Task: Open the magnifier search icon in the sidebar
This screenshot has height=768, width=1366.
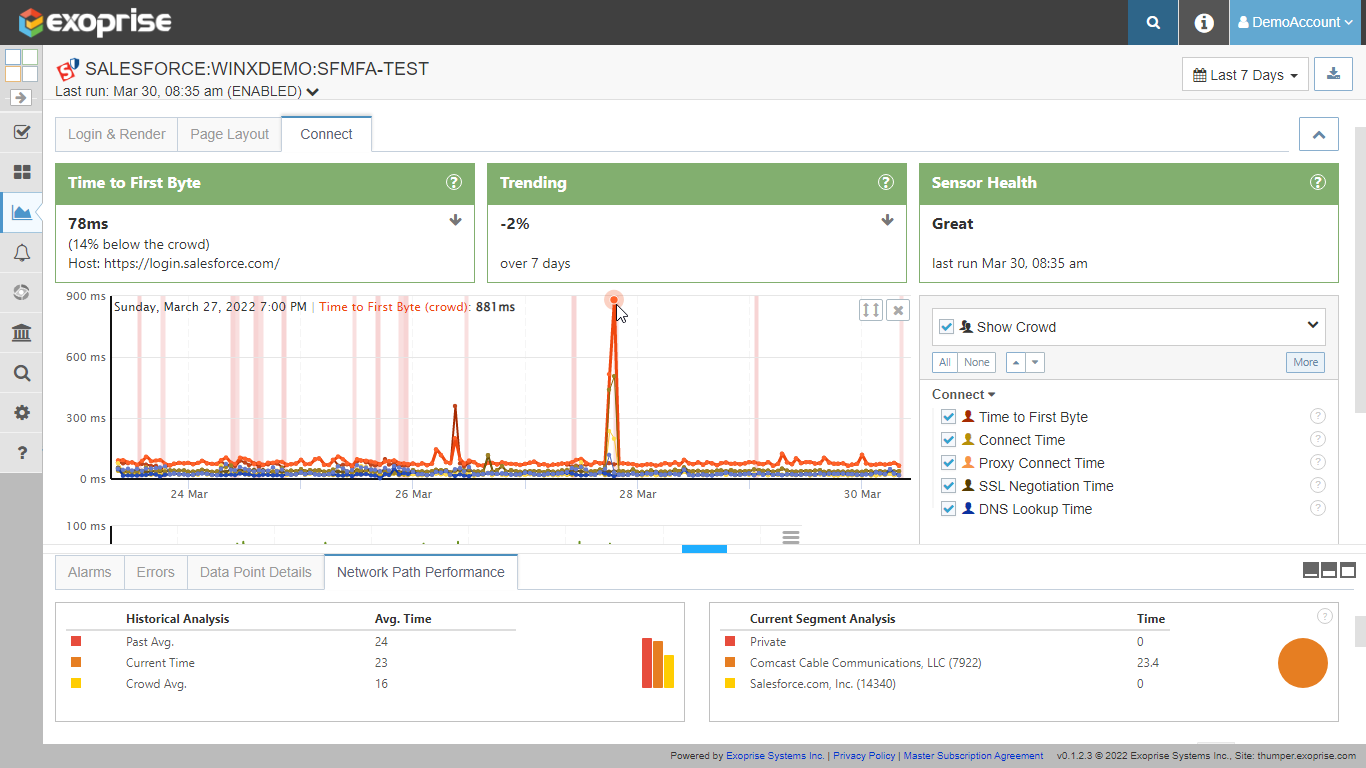Action: point(21,373)
